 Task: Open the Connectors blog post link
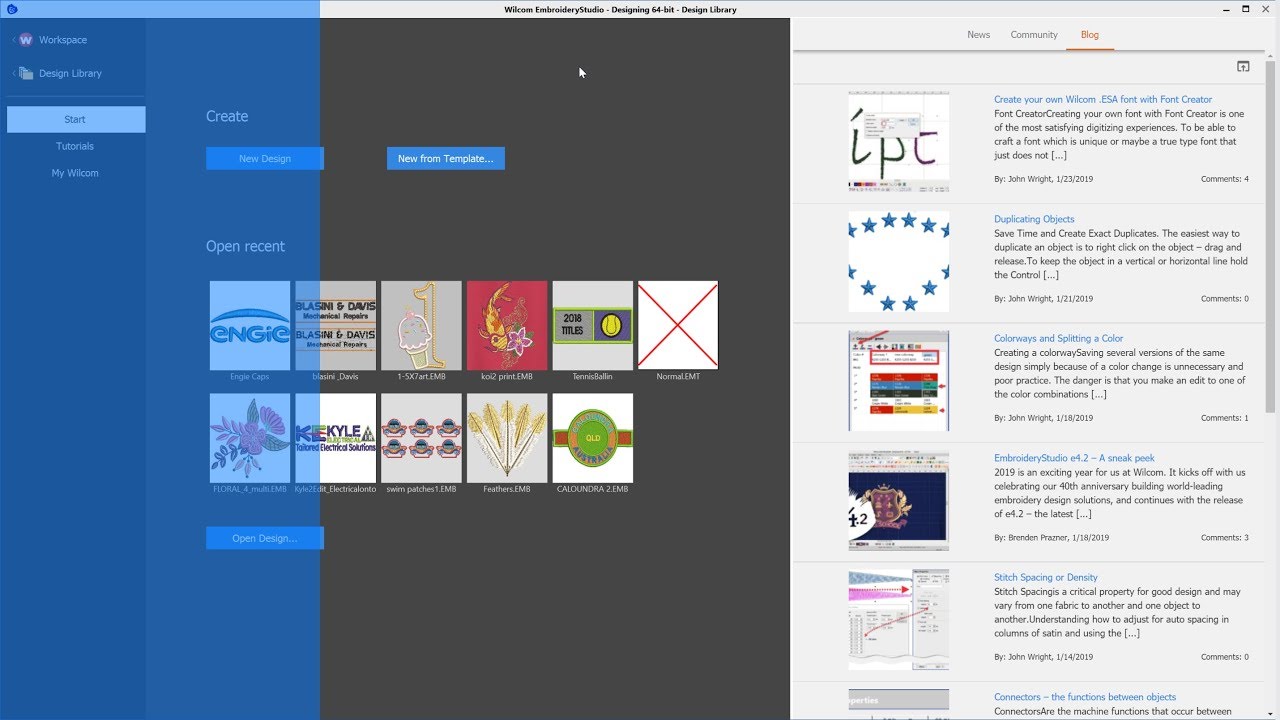(1085, 697)
